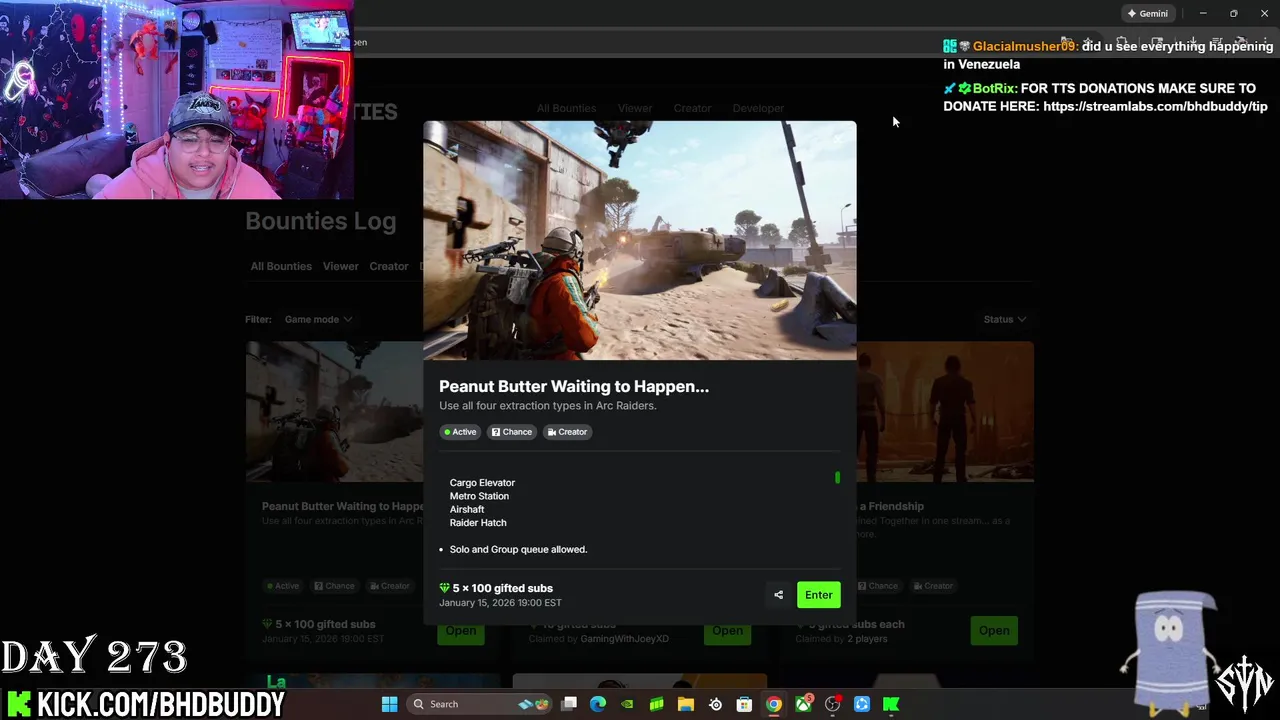Switch to Google Chrome on the taskbar
Viewport: 1280px width, 720px height.
774,704
